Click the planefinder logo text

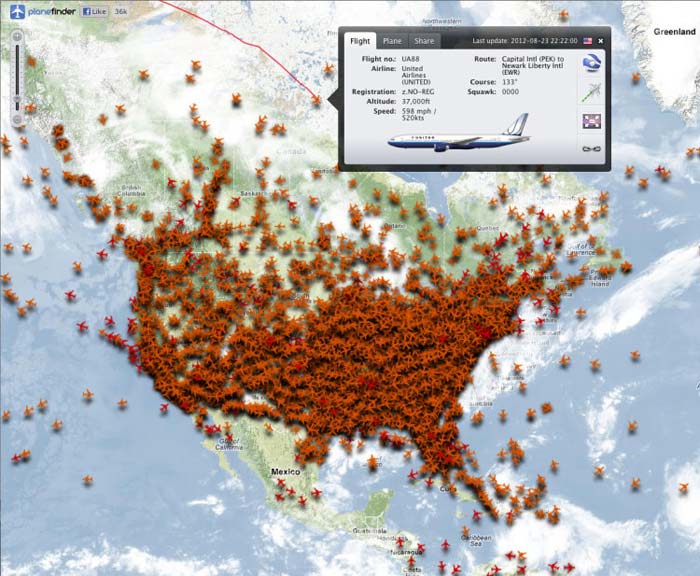[52, 12]
